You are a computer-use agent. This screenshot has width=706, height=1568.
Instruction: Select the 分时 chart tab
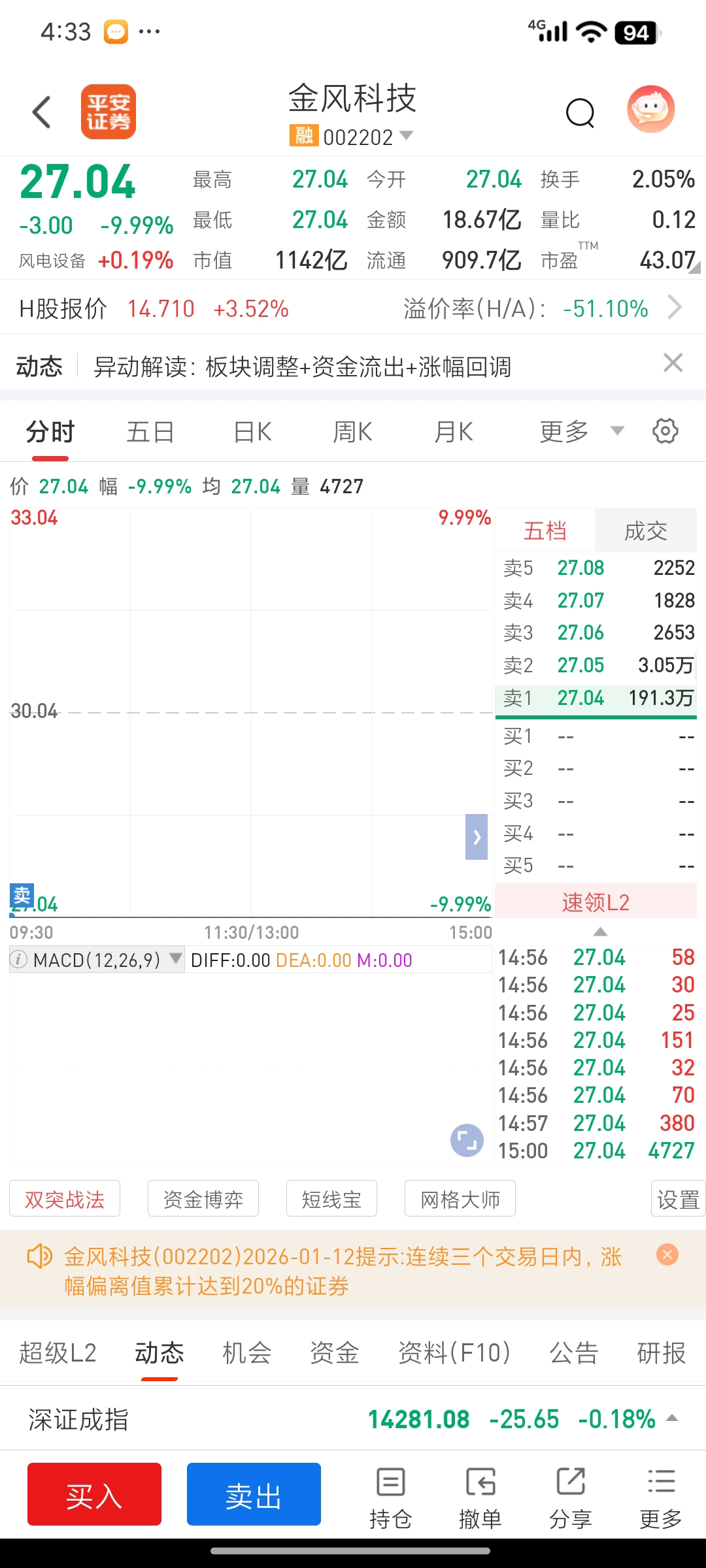coord(50,432)
